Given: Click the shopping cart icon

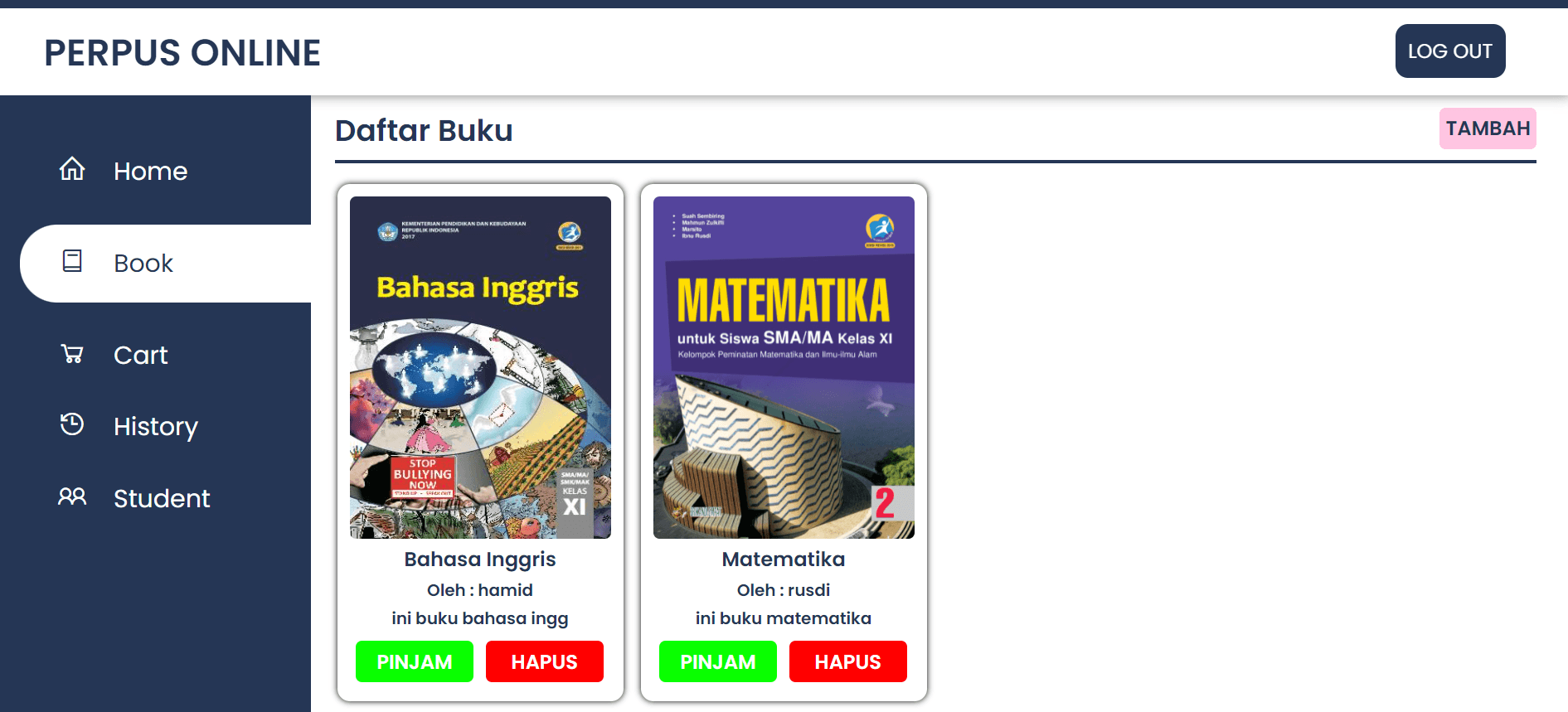Looking at the screenshot, I should (72, 354).
